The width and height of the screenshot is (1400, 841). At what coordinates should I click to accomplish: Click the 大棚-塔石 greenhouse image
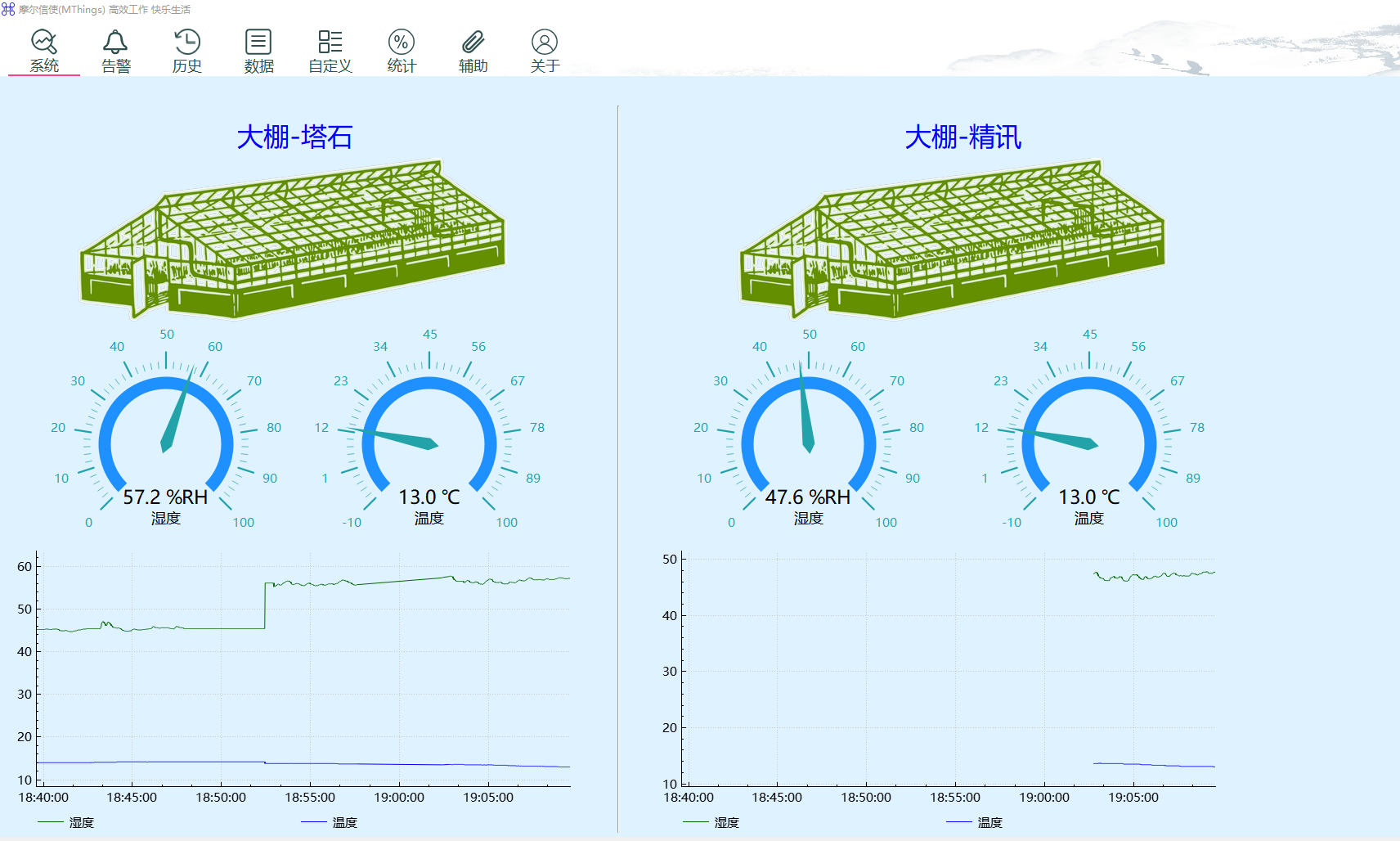[293, 239]
